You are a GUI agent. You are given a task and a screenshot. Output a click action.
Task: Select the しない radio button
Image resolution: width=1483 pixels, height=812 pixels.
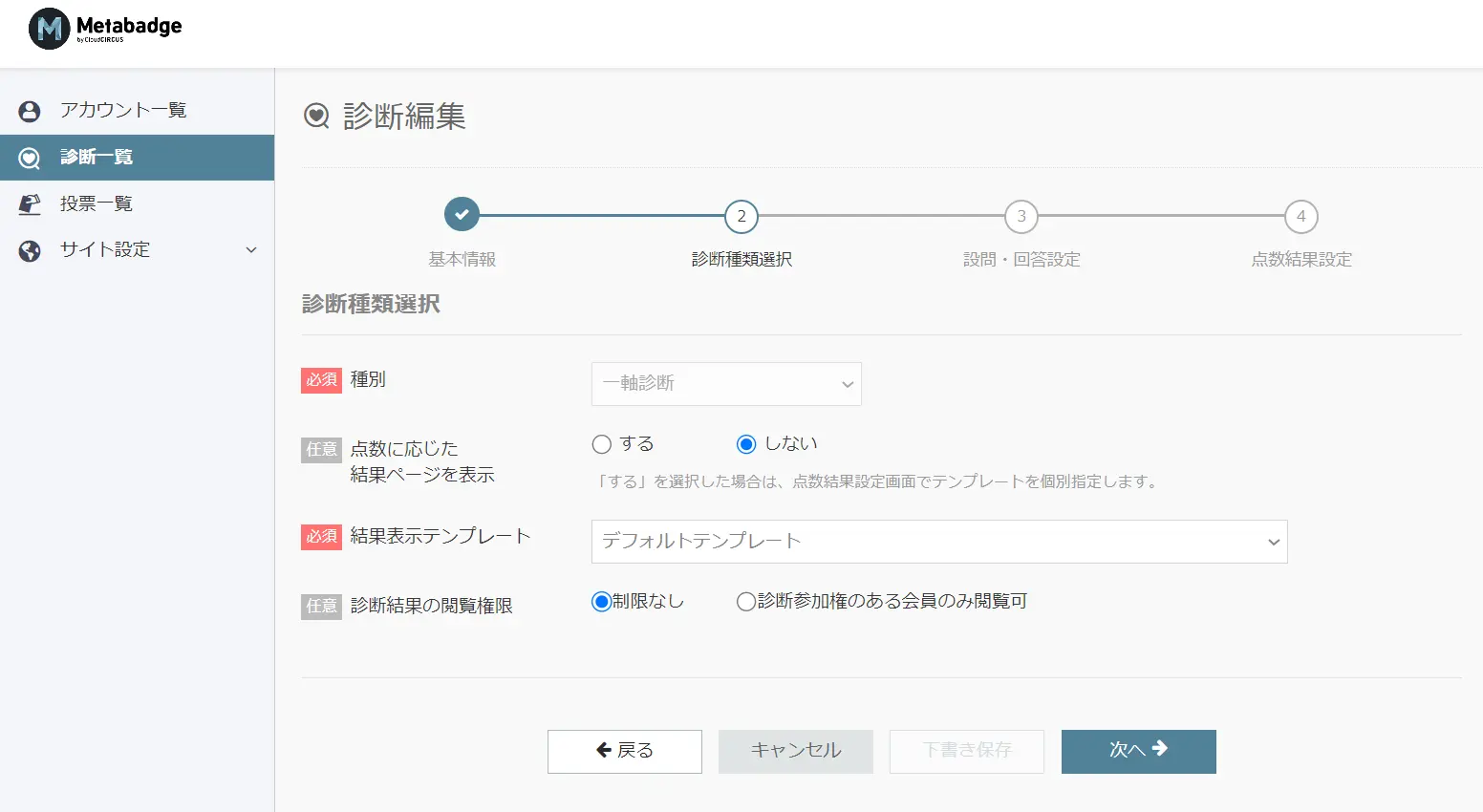(746, 444)
